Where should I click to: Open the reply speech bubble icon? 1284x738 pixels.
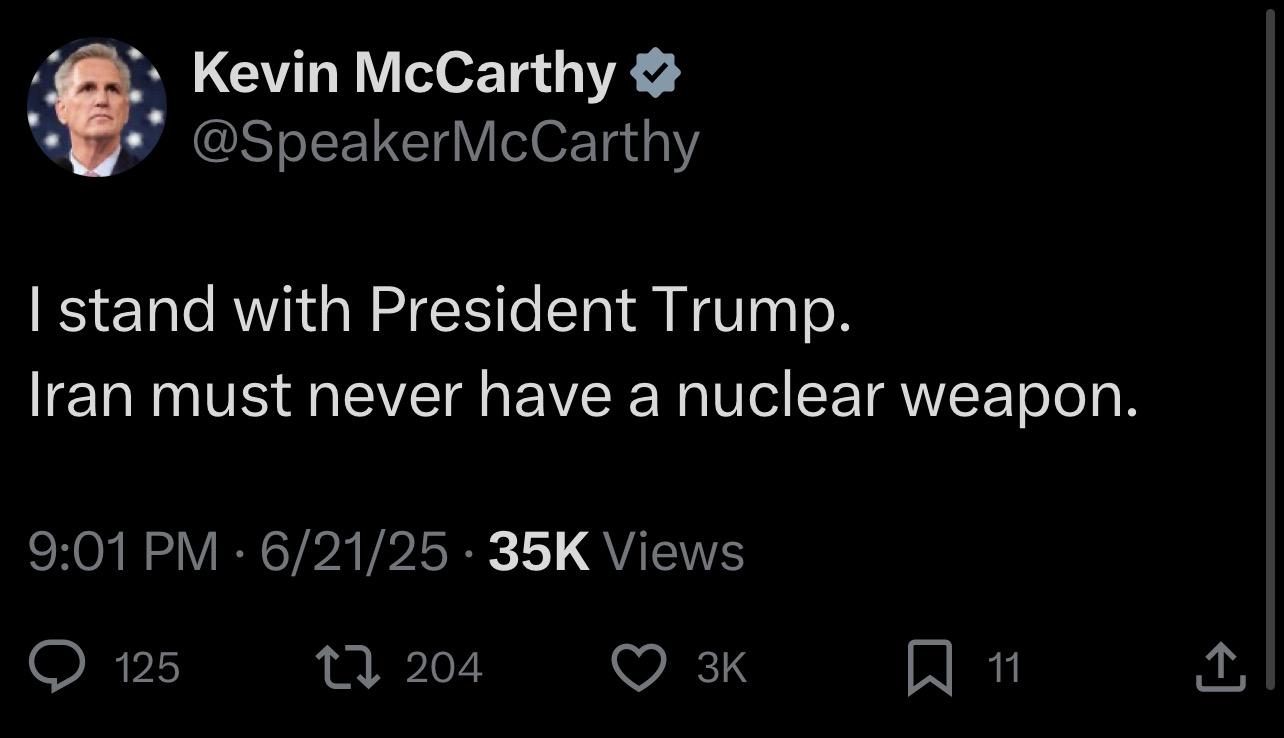[x=55, y=667]
